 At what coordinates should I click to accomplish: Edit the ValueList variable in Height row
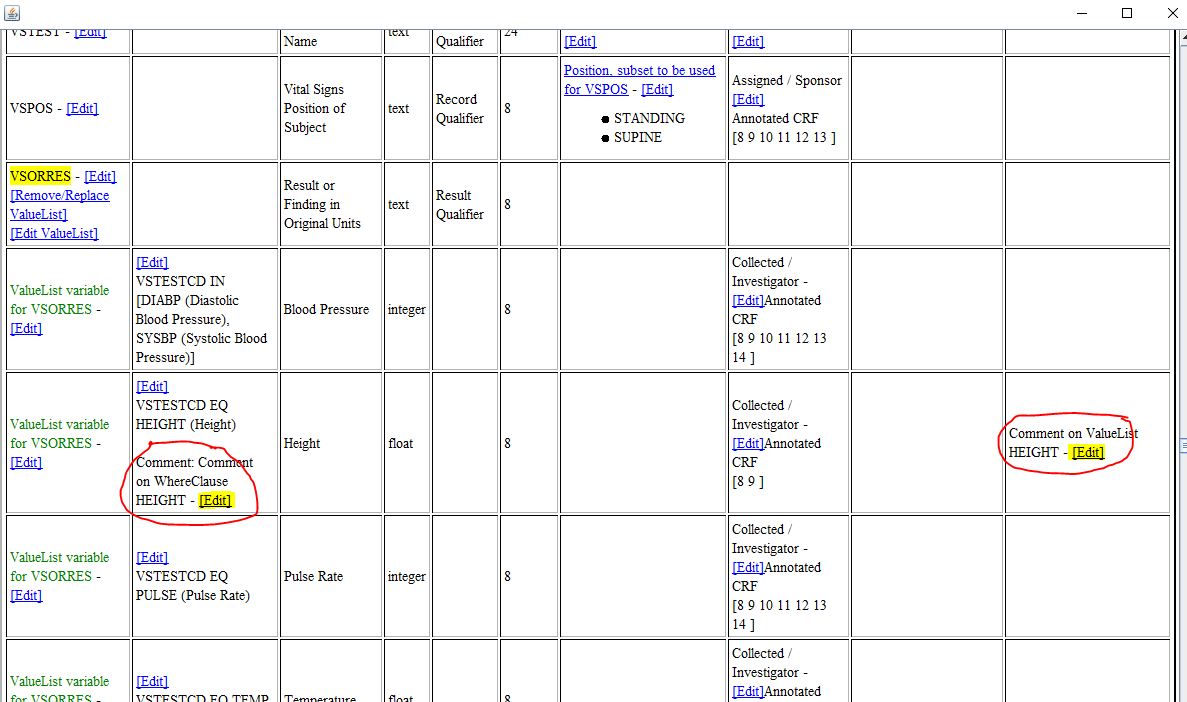26,462
